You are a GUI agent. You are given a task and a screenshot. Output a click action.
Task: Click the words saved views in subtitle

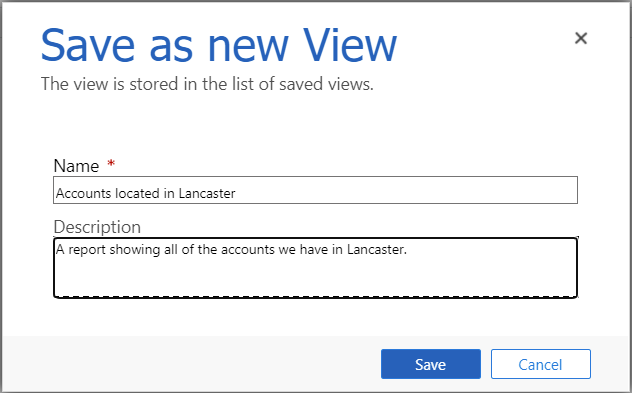[326, 84]
